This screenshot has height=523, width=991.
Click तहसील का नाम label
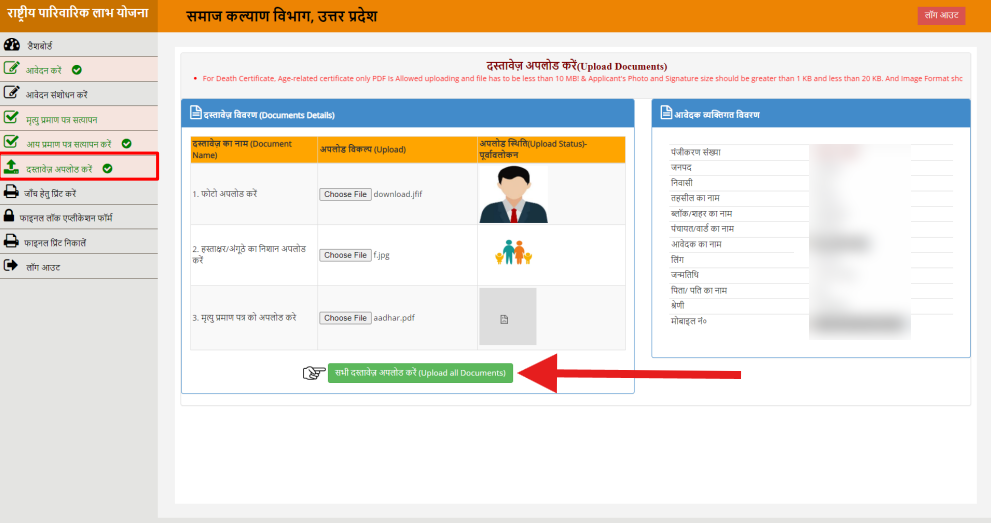pos(695,198)
